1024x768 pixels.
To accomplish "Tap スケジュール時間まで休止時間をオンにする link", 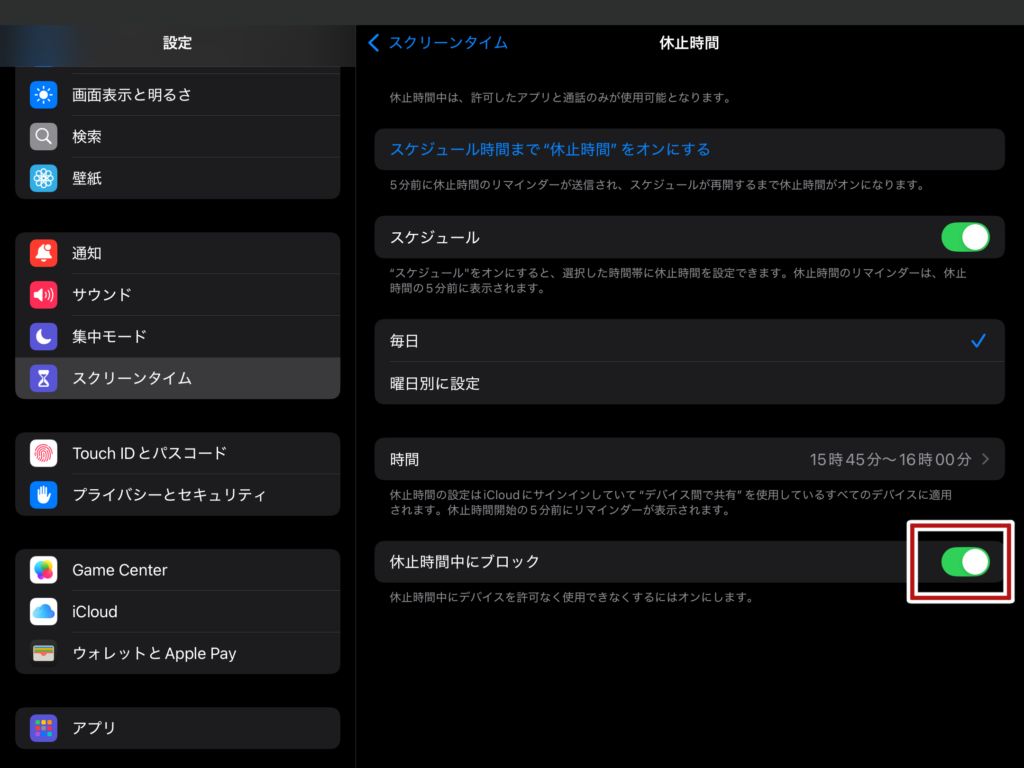I will [x=550, y=149].
